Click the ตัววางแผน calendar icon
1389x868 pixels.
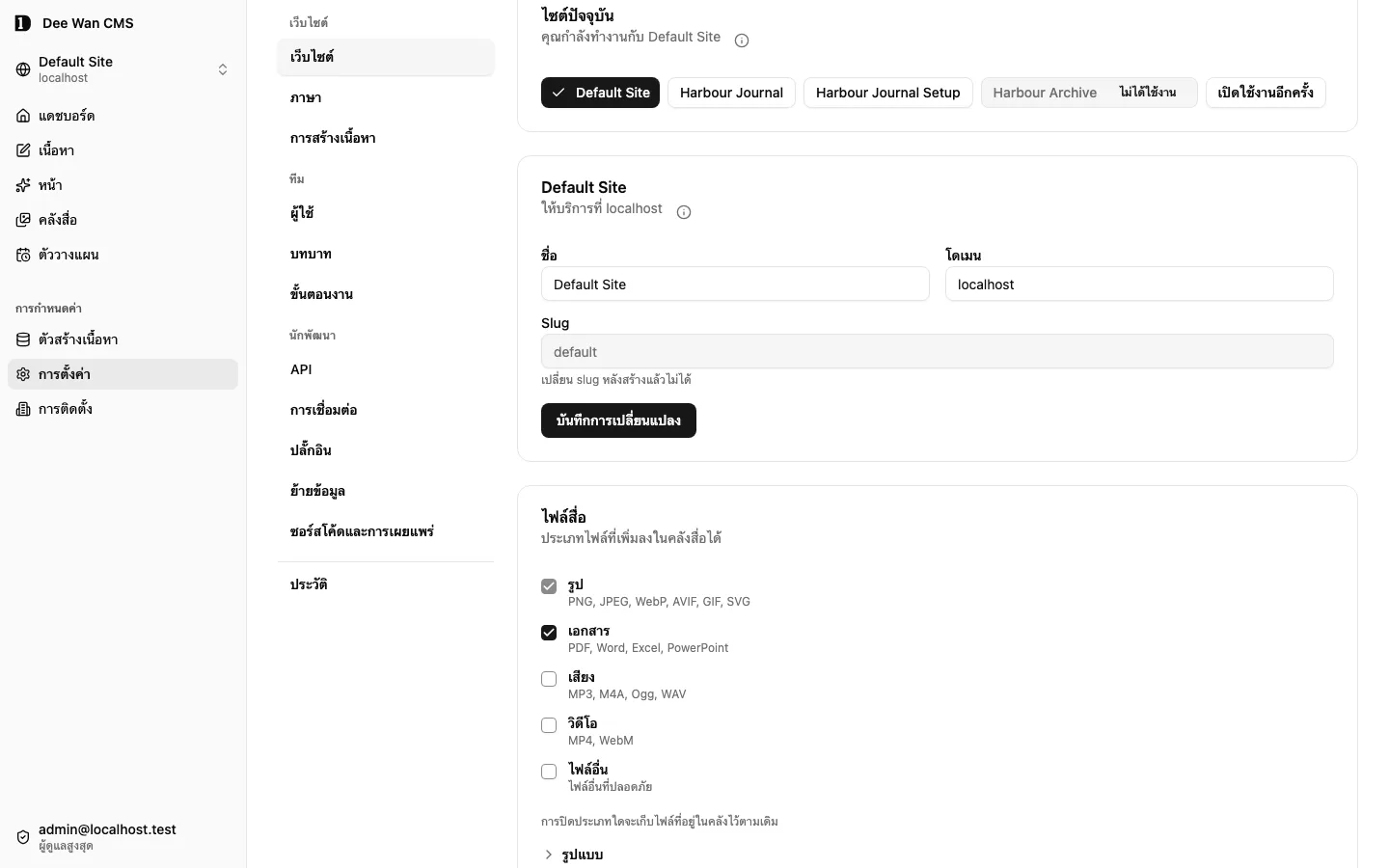coord(23,255)
